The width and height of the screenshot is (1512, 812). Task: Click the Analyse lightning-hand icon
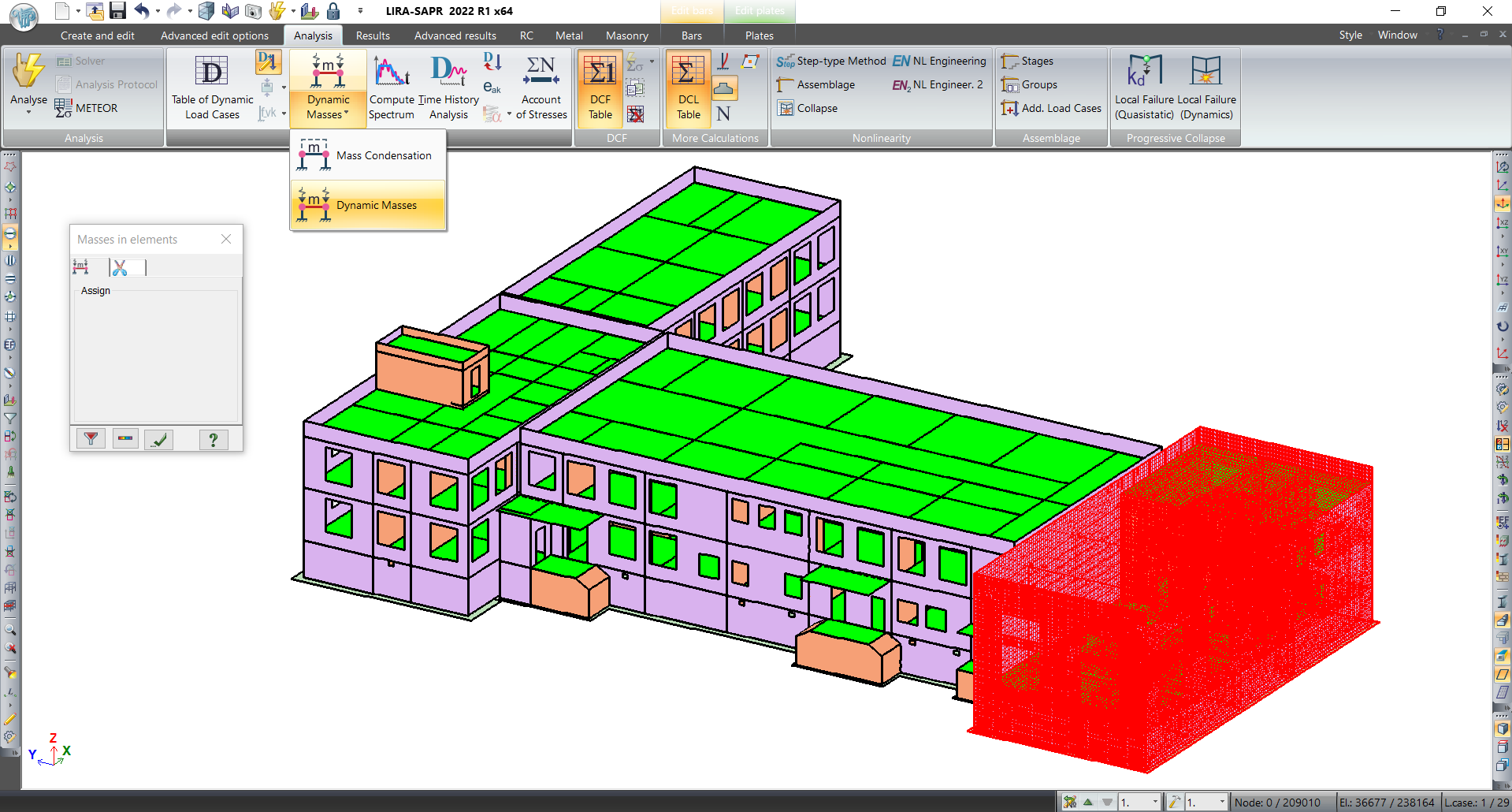click(x=28, y=71)
